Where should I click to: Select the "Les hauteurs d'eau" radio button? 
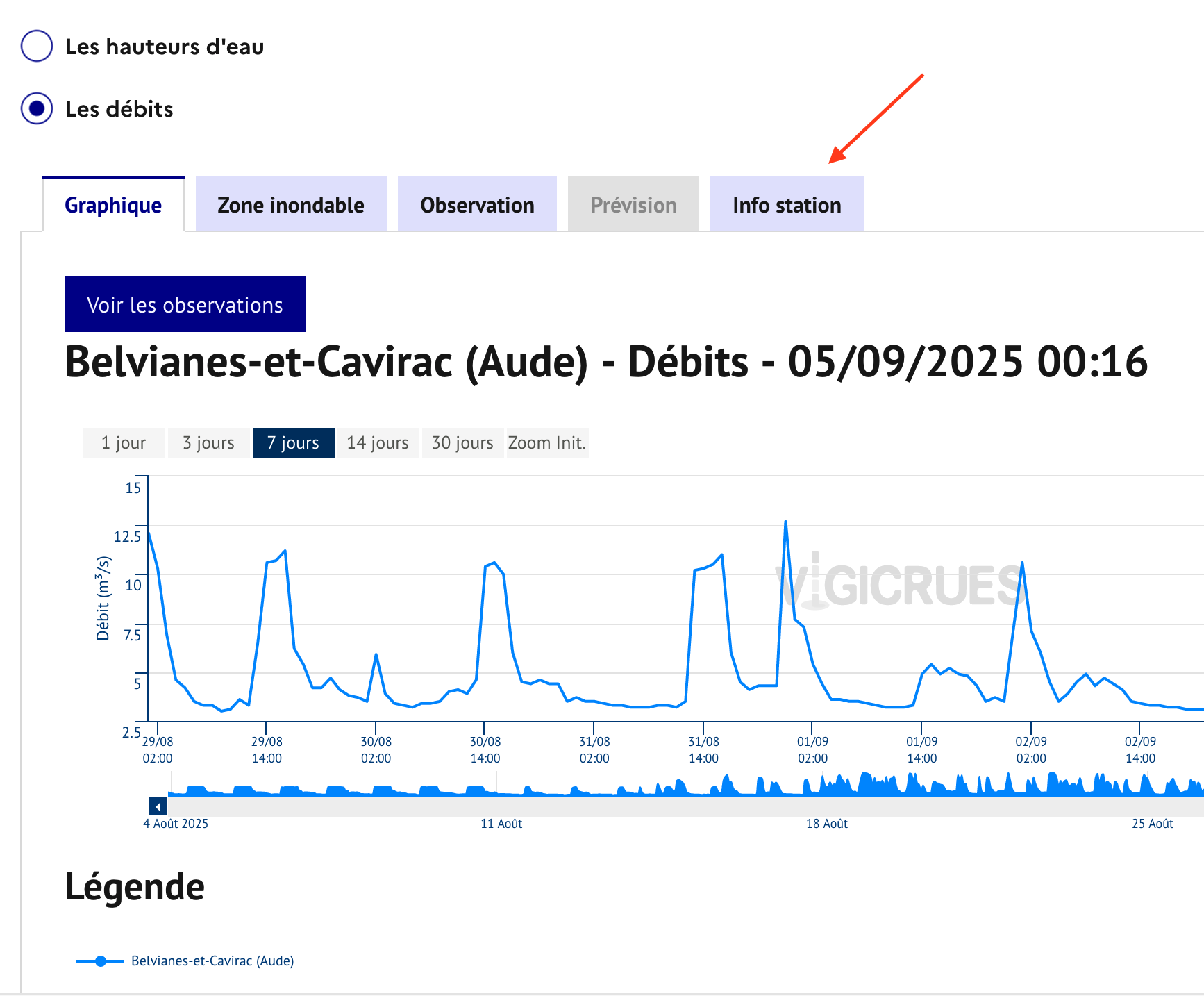(37, 47)
